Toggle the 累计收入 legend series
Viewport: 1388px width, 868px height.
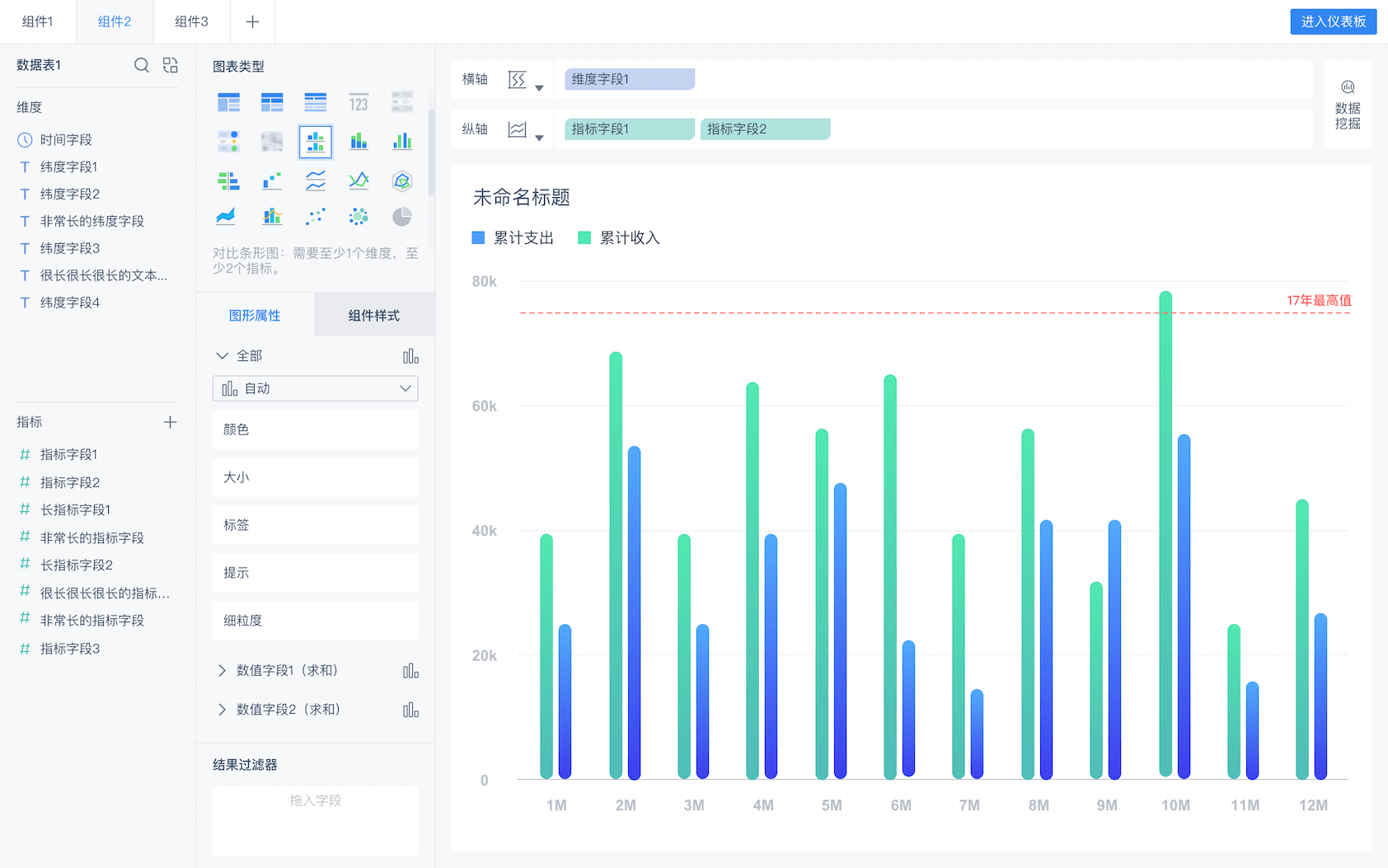[619, 238]
